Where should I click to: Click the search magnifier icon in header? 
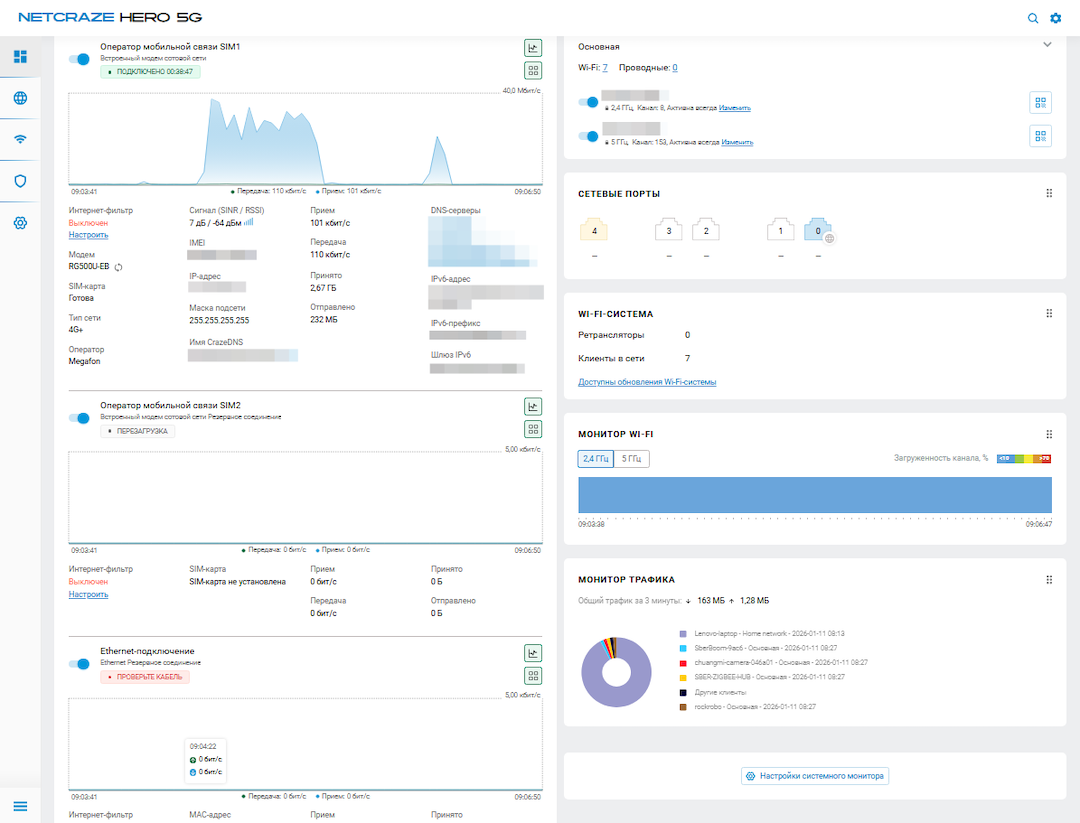click(x=1033, y=18)
